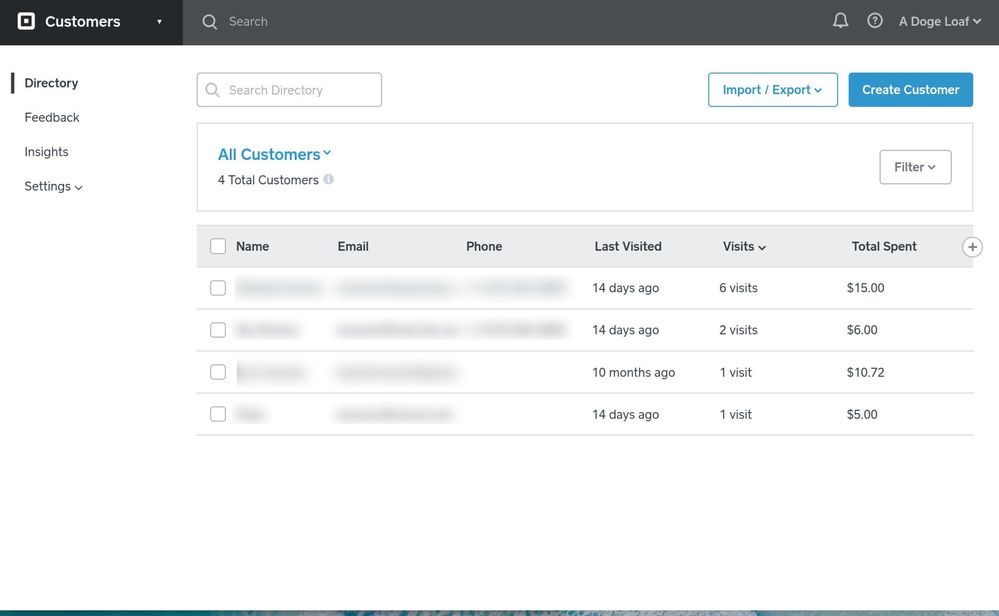
Task: Click the magnifier icon in top search
Action: click(x=210, y=22)
